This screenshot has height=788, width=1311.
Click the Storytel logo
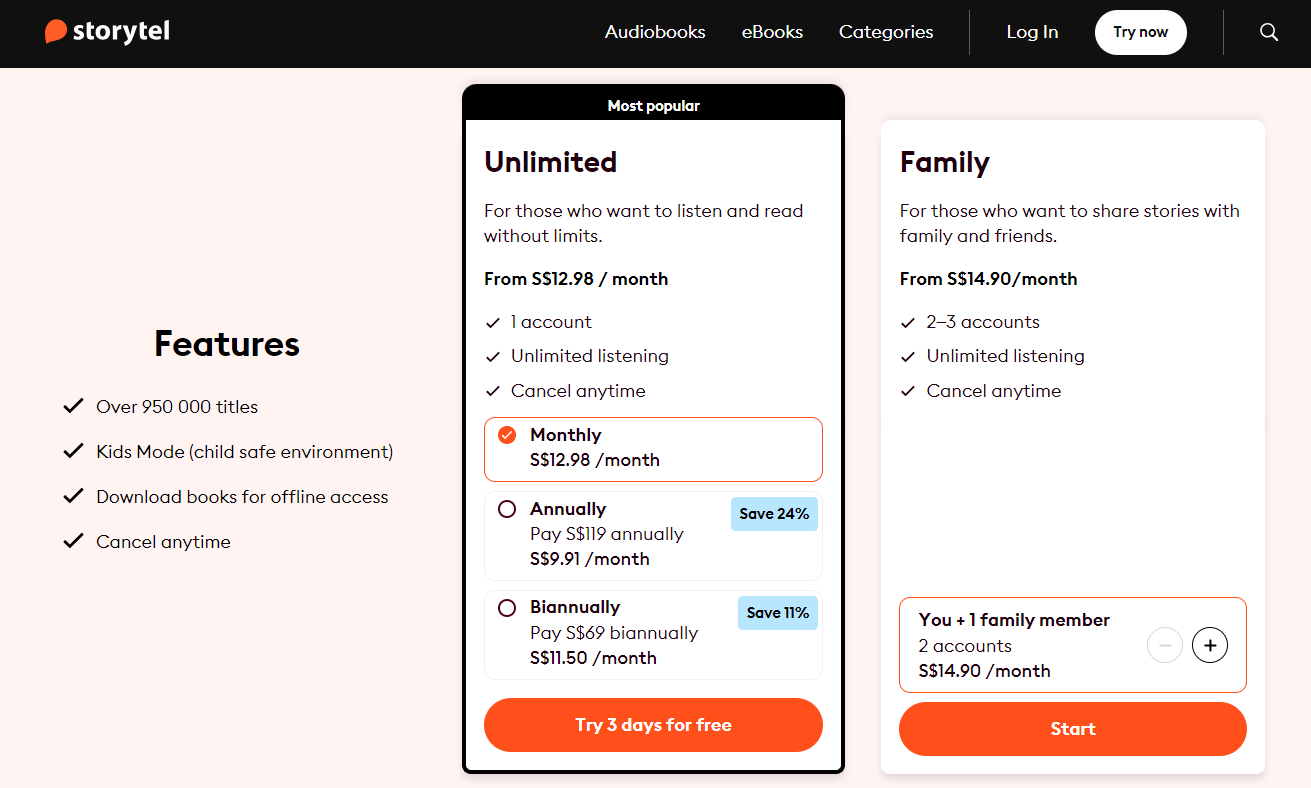107,32
